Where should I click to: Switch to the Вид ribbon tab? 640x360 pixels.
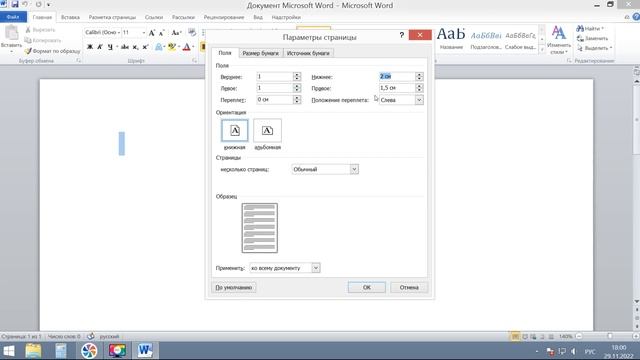[258, 17]
